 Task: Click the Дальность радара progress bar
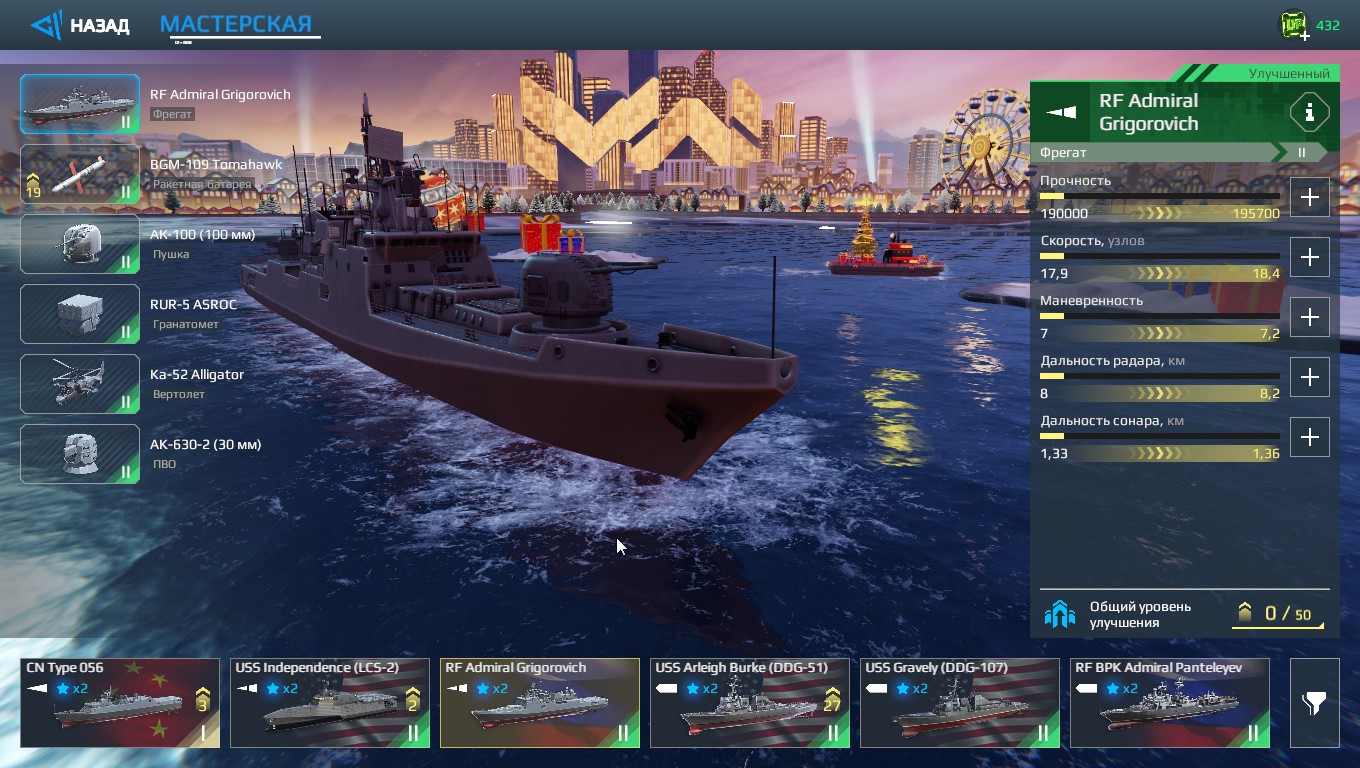click(1160, 376)
